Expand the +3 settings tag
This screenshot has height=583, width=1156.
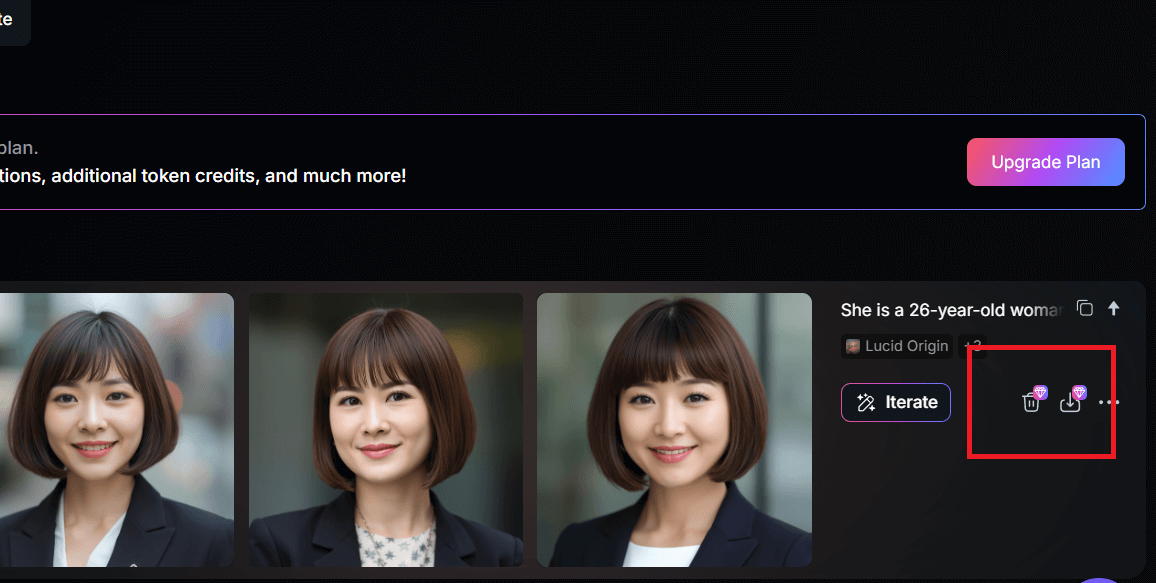pos(972,346)
